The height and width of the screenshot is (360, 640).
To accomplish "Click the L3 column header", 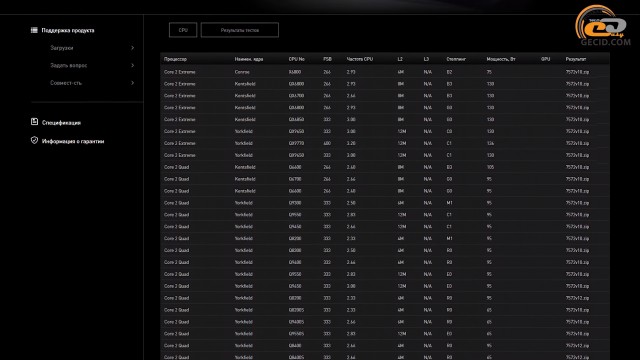I will pyautogui.click(x=426, y=59).
